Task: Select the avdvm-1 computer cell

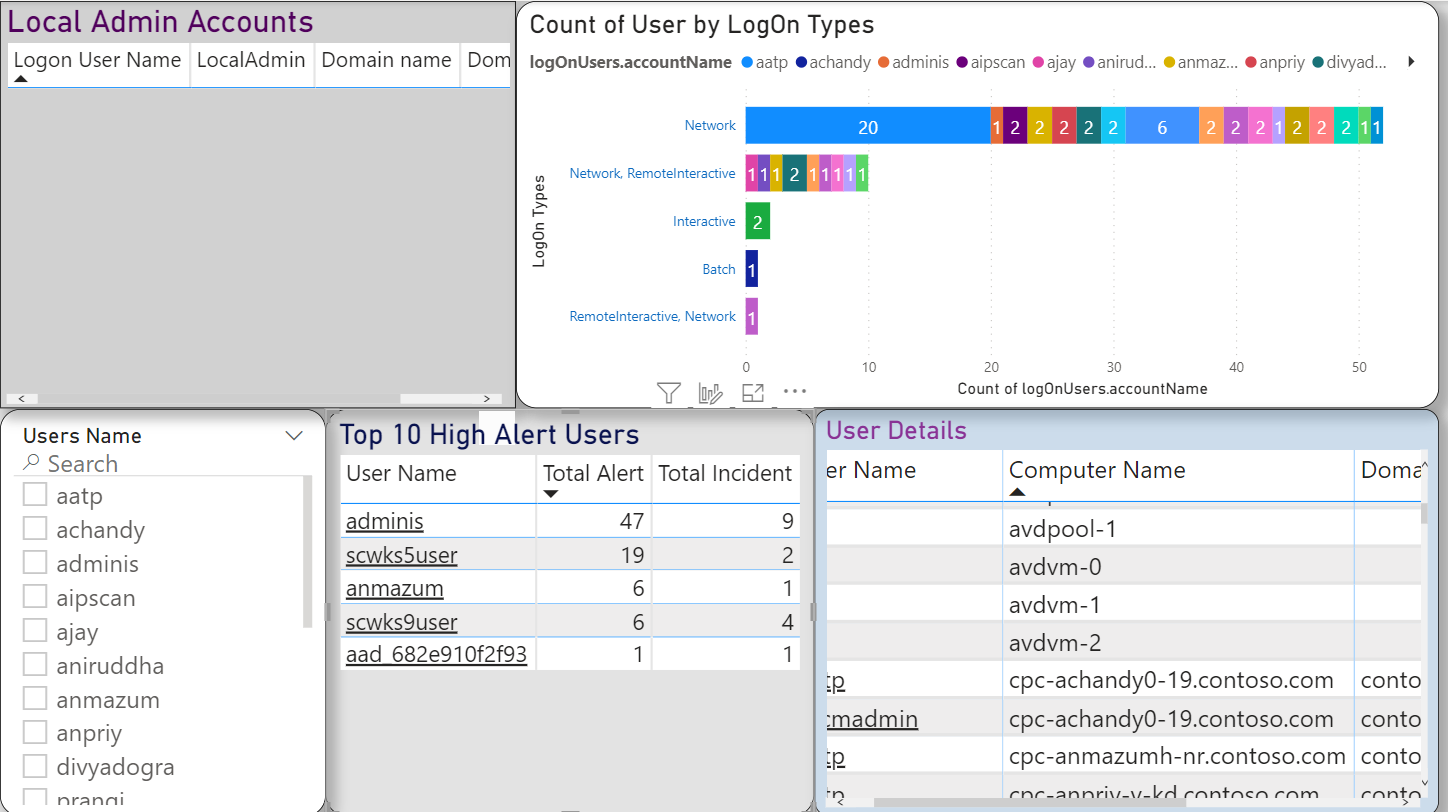Action: click(x=1178, y=605)
